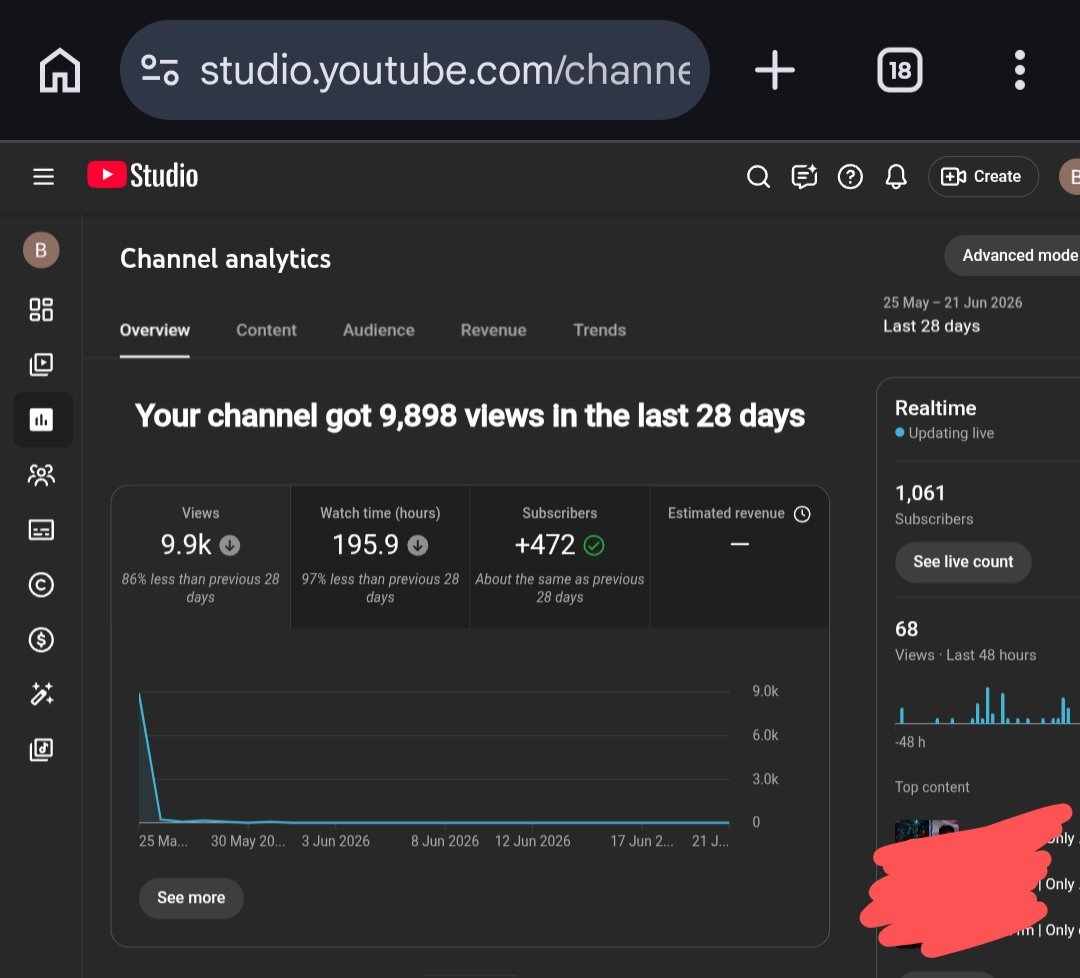
Task: Select the Watch time (hours) metric card
Action: tap(380, 556)
